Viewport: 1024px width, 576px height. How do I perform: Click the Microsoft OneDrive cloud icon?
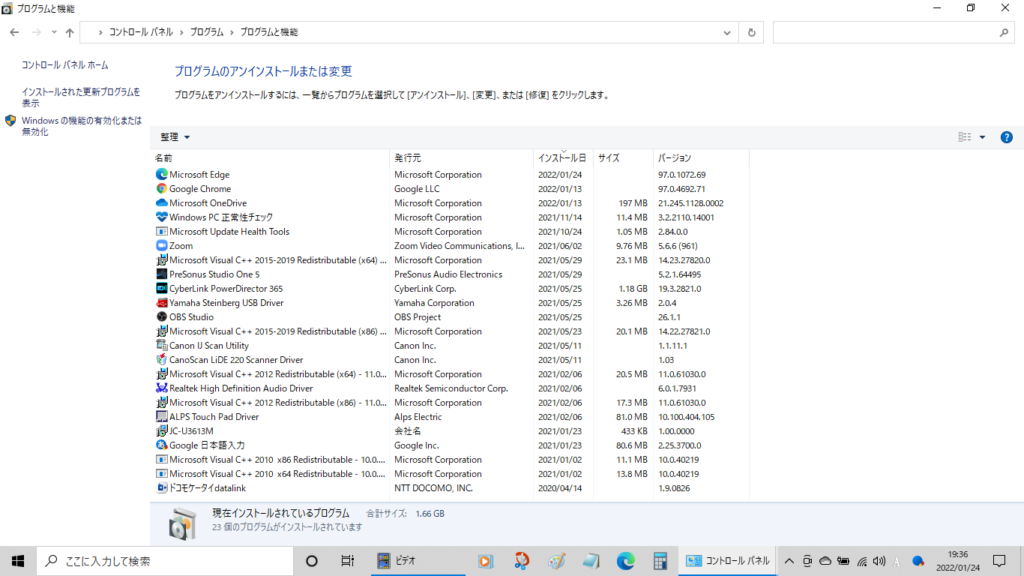point(161,203)
